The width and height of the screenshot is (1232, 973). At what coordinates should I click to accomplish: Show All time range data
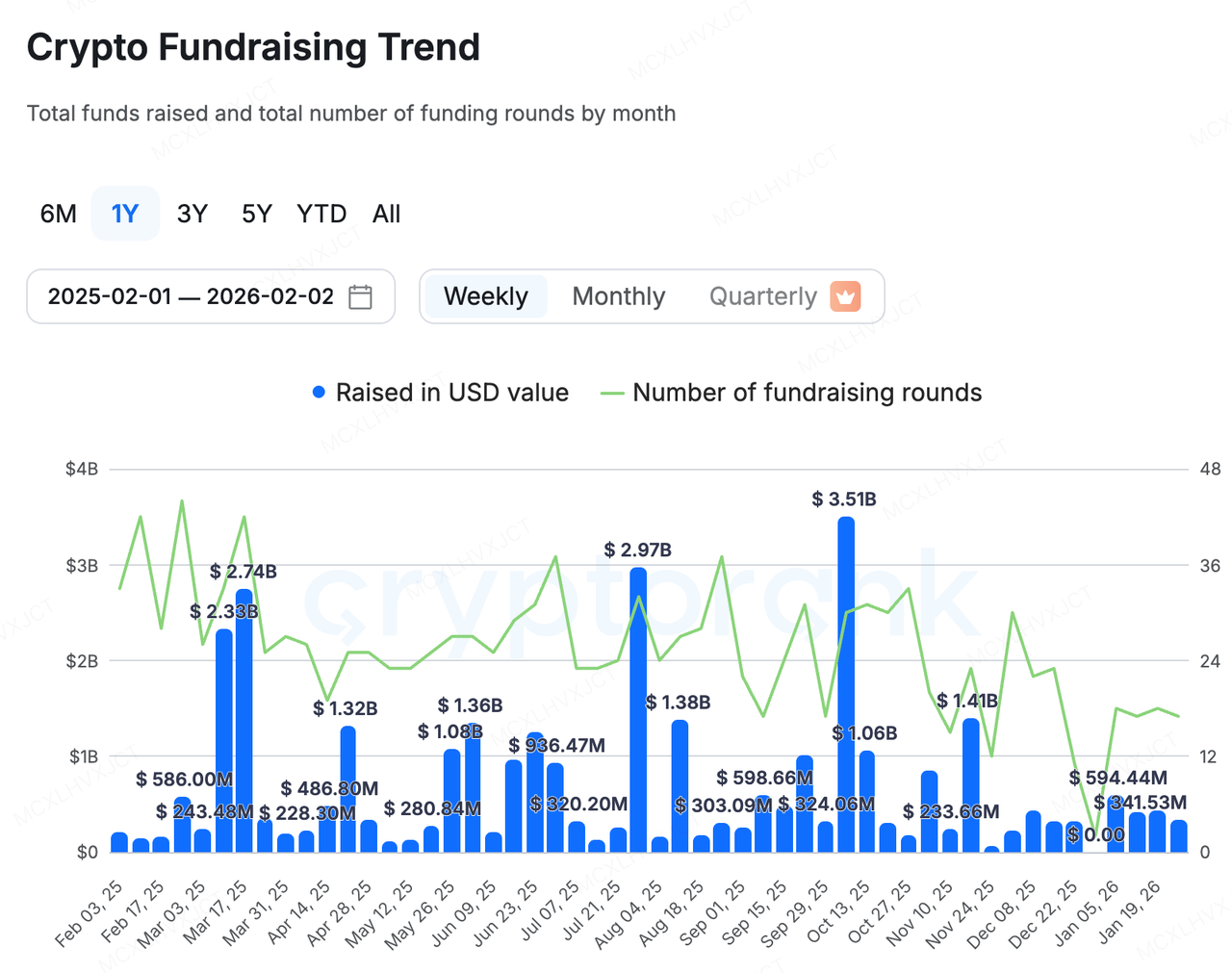tap(386, 214)
